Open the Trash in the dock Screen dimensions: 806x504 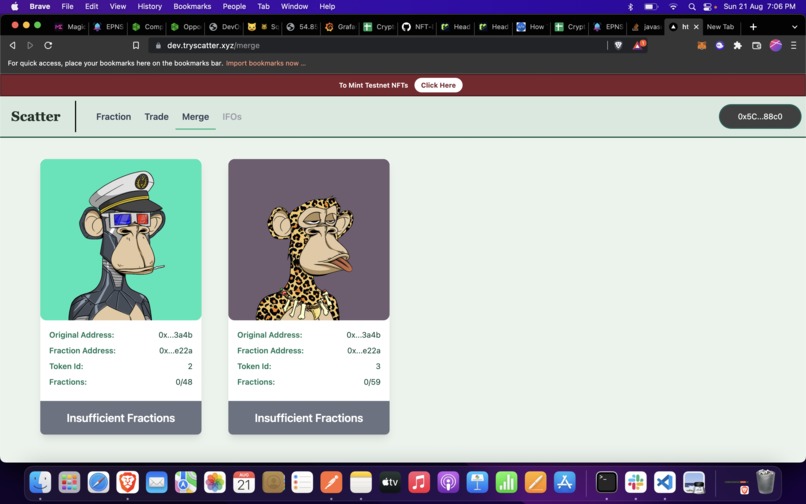(765, 482)
